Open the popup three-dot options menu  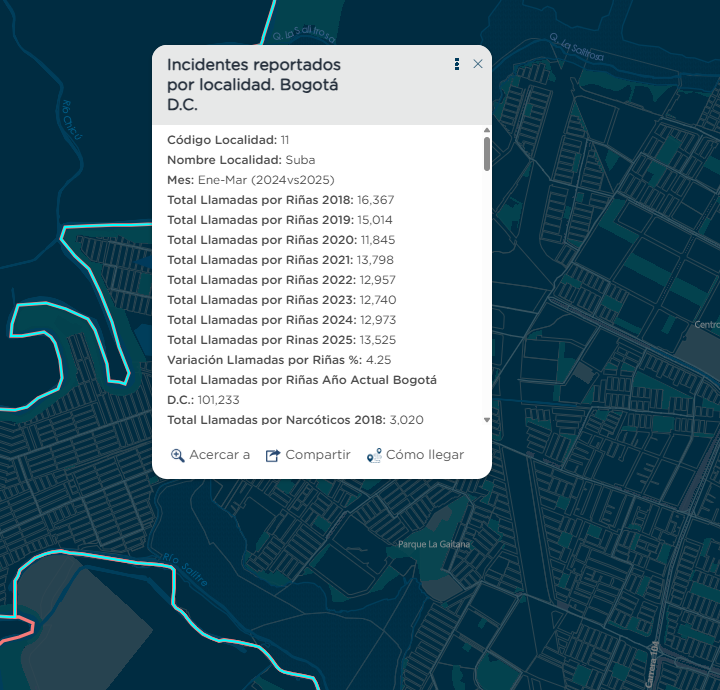click(x=457, y=64)
